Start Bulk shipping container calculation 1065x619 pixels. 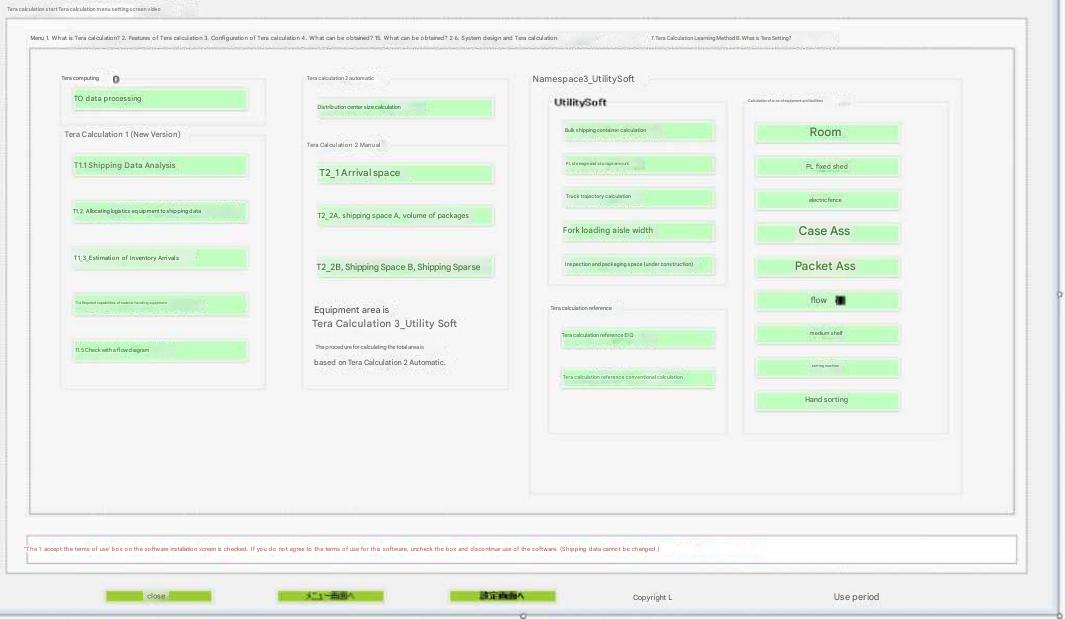(x=638, y=131)
